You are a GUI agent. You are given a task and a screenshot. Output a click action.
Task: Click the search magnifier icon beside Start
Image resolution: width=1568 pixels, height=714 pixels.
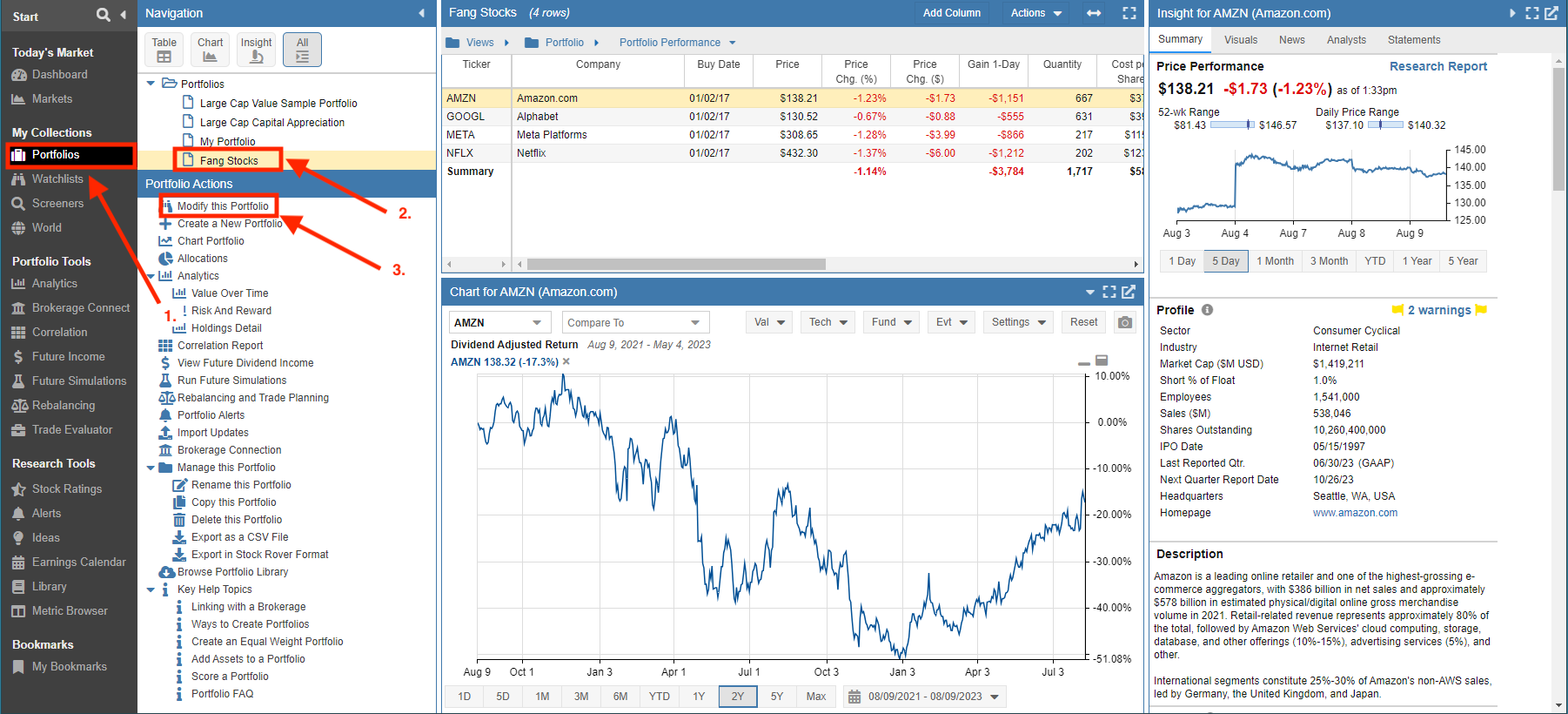point(103,14)
